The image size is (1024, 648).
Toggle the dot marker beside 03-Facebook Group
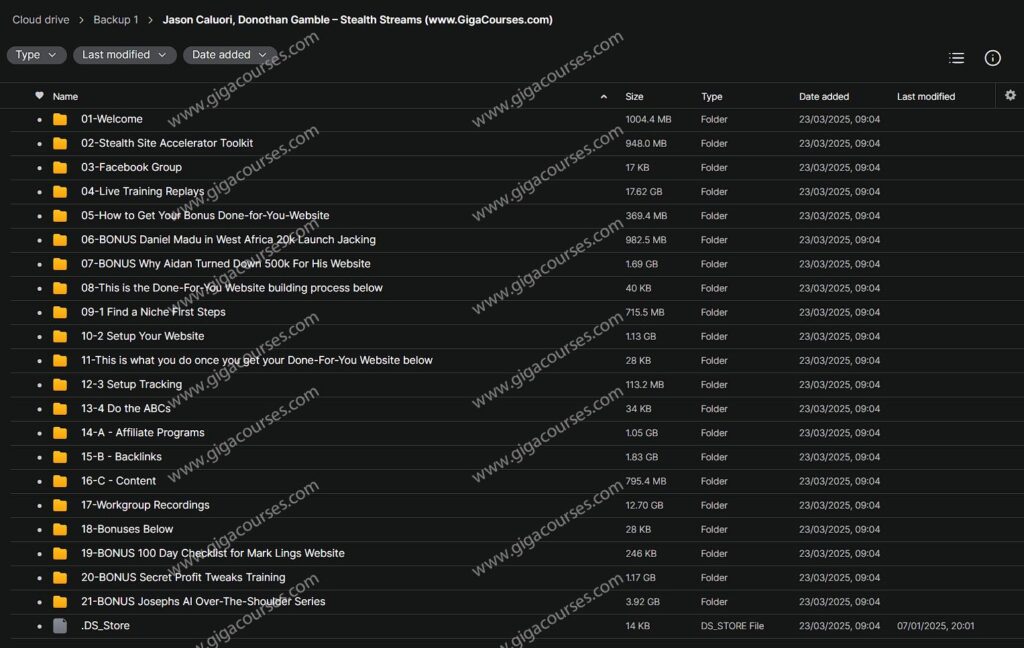tap(39, 168)
